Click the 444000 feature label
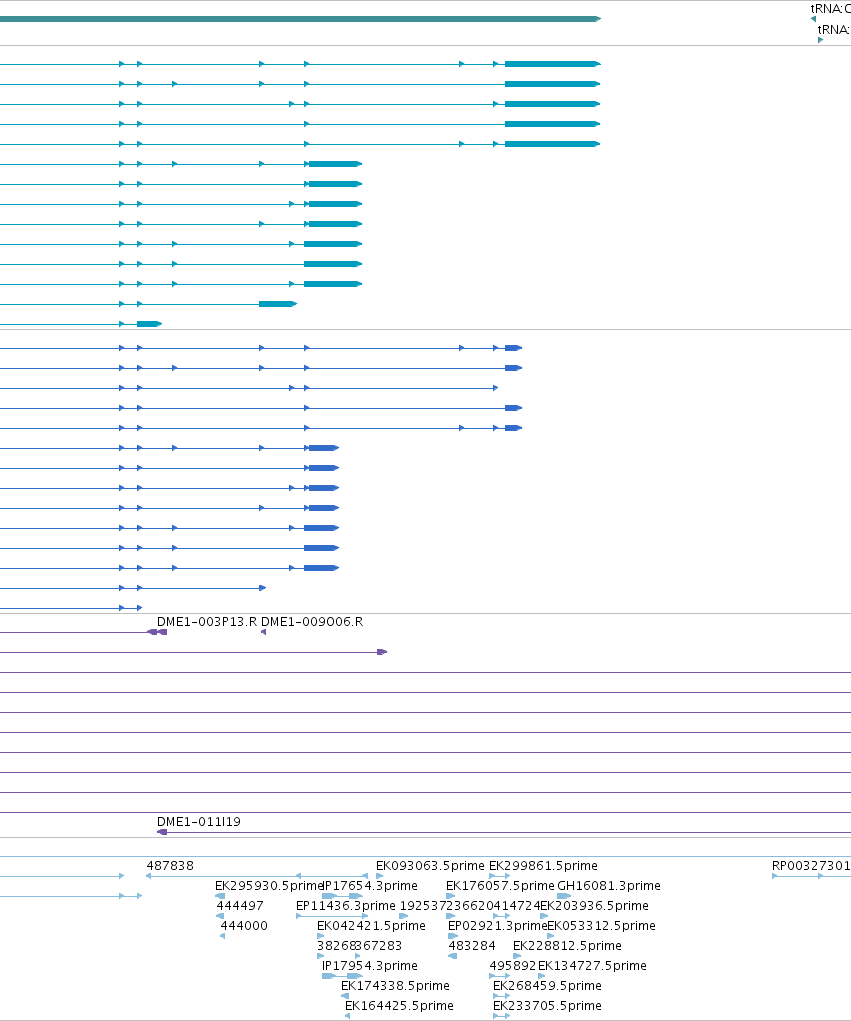 coord(244,926)
